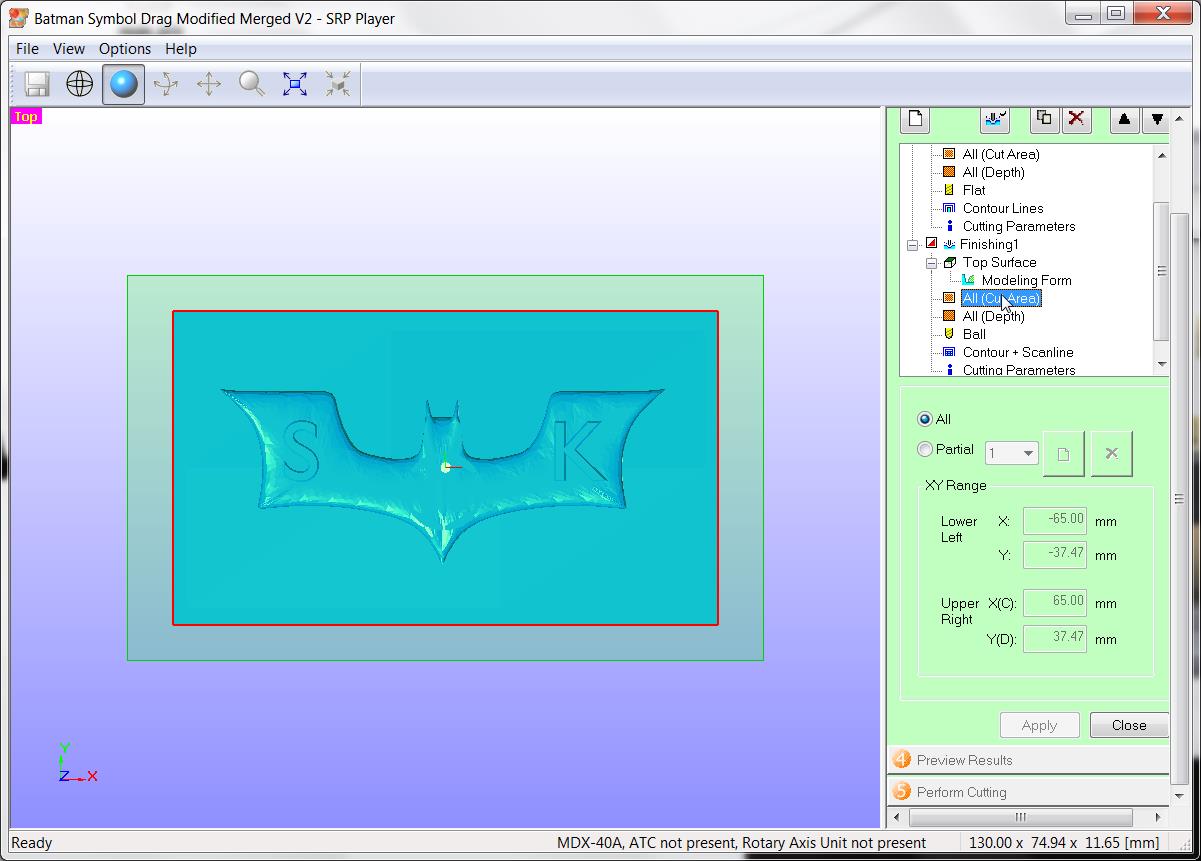This screenshot has width=1201, height=861.
Task: Click the magenta Top view label
Action: [x=25, y=117]
